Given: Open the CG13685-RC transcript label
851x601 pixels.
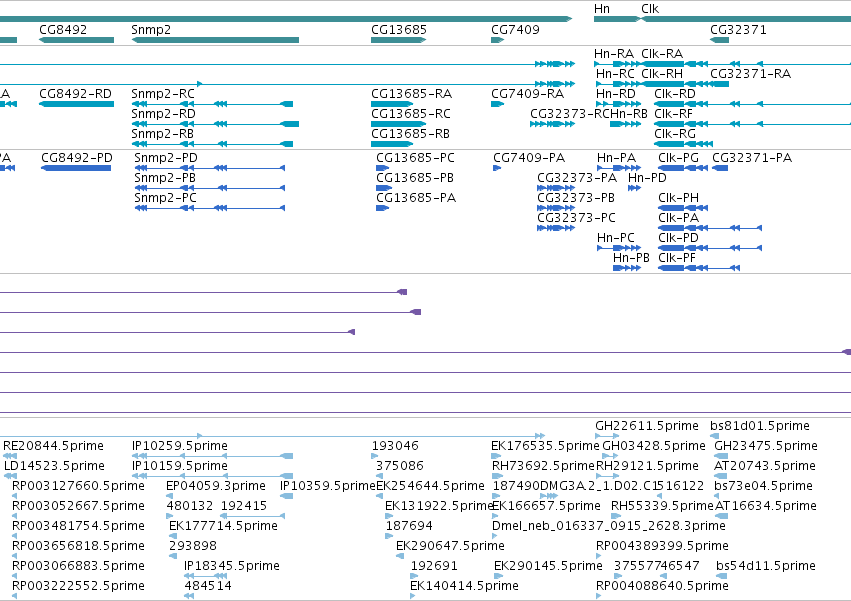Looking at the screenshot, I should pos(411,114).
